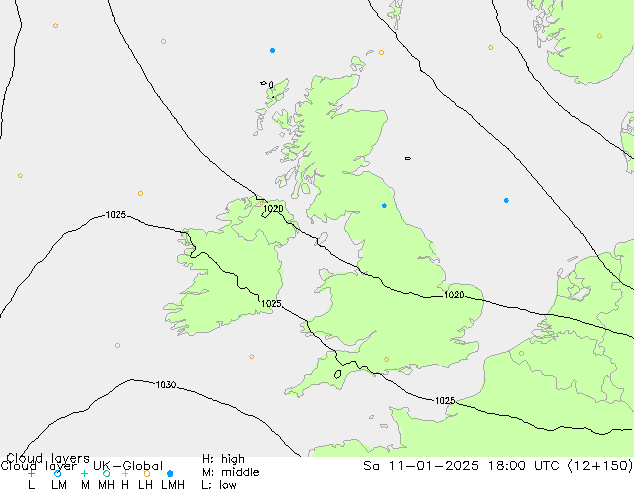
Task: Click the 'LM' legend letters
Action: click(59, 485)
